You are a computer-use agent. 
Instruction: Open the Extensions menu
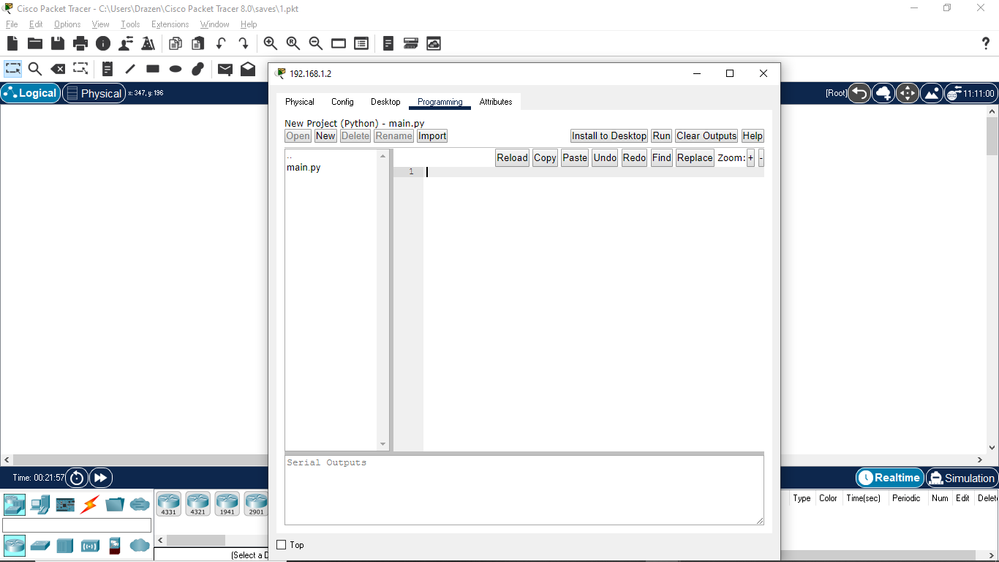pos(169,24)
